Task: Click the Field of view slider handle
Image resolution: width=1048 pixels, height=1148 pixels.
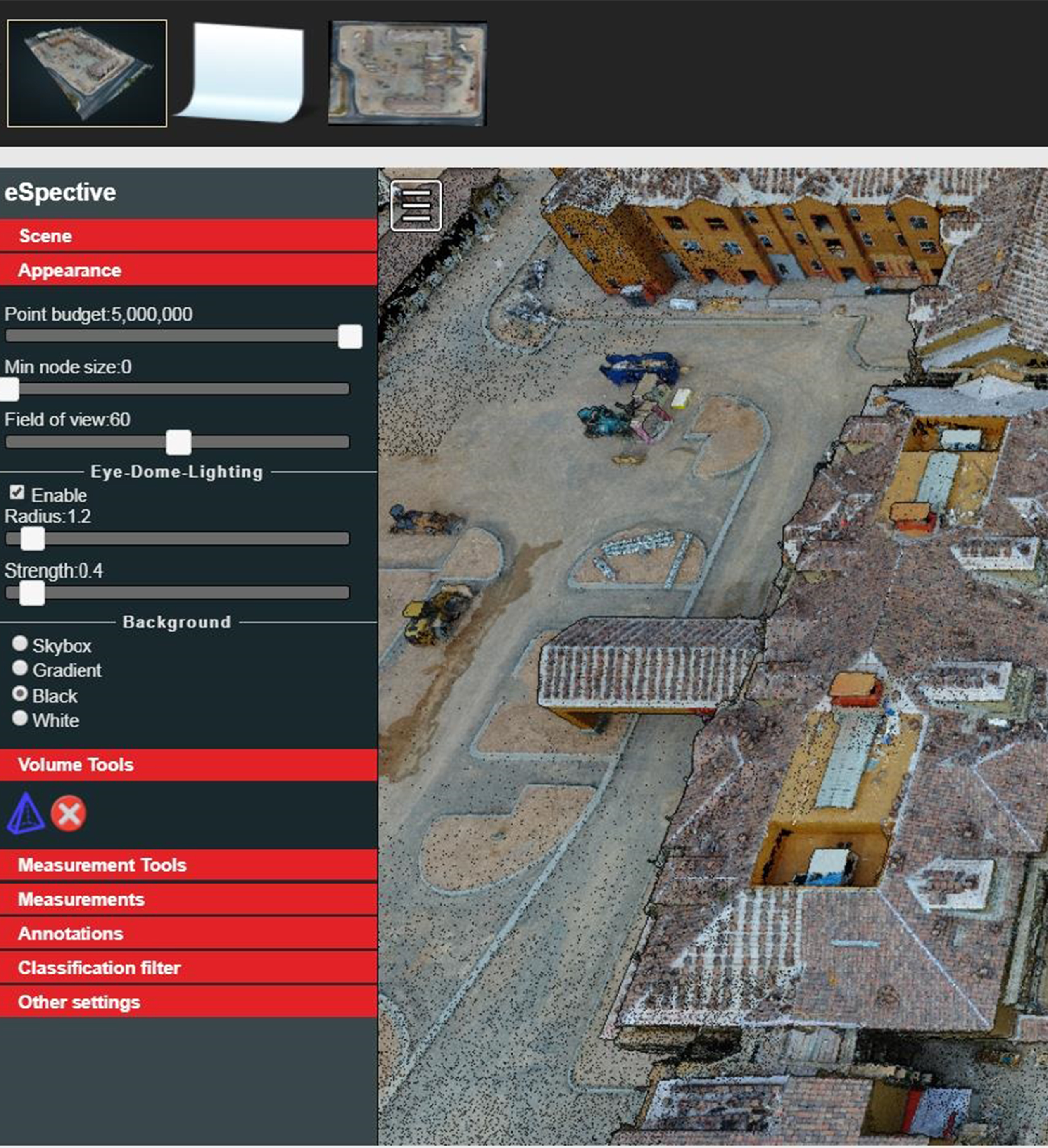Action: (178, 442)
